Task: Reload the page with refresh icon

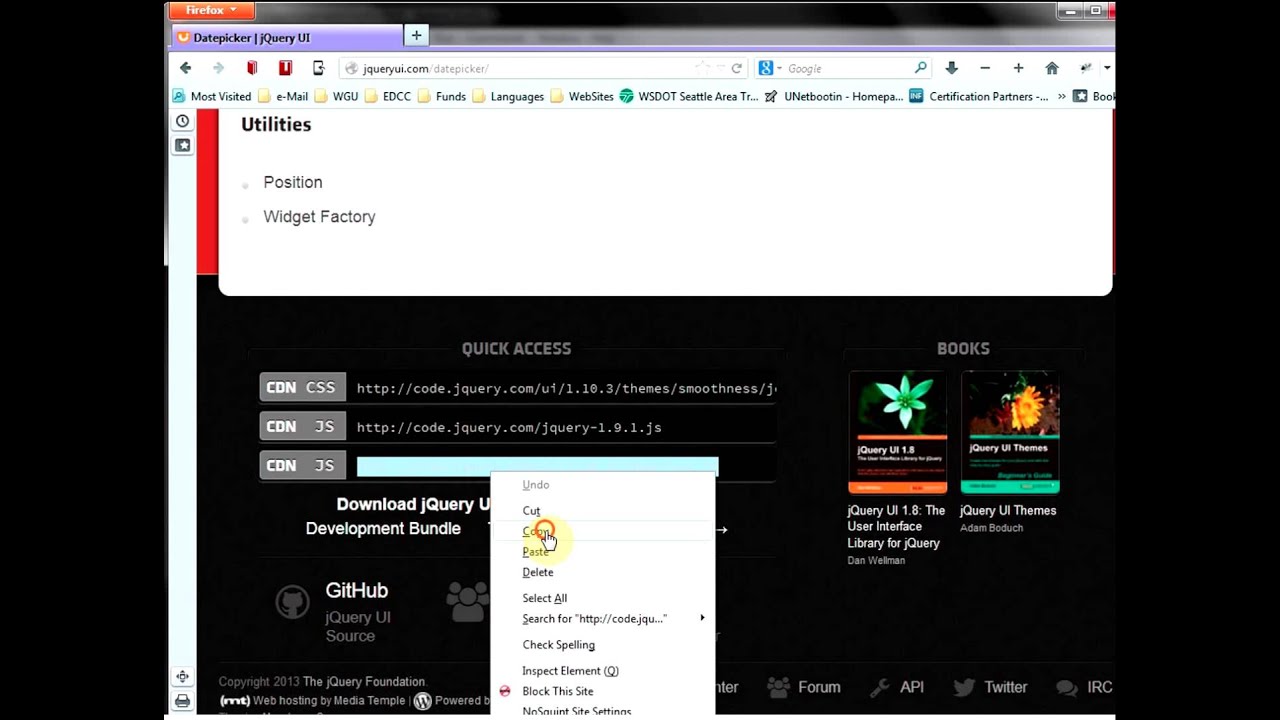Action: [x=737, y=68]
